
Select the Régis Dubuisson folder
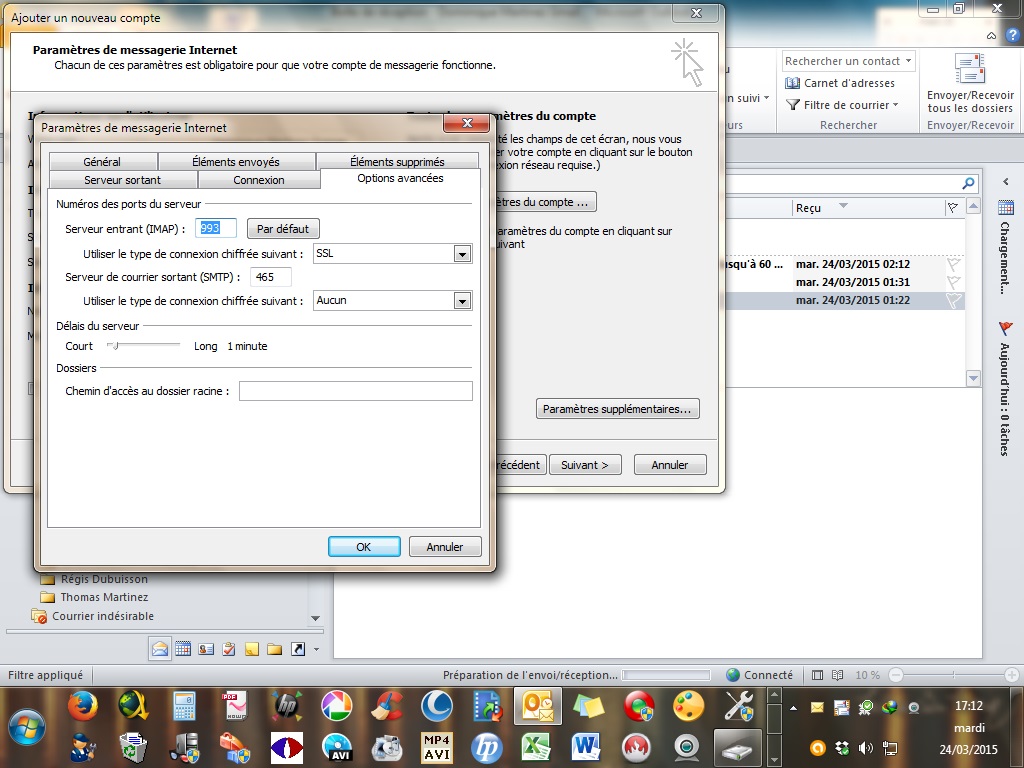tap(104, 579)
